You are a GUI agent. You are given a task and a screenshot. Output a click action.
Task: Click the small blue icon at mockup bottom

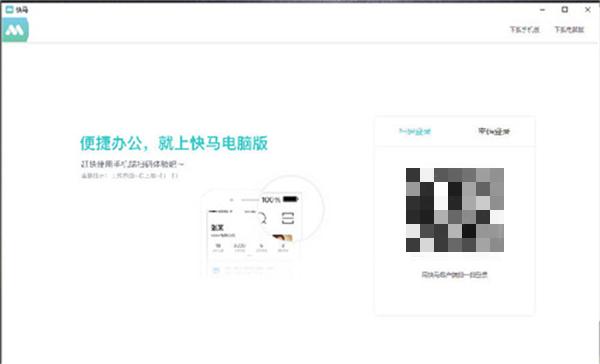point(216,270)
